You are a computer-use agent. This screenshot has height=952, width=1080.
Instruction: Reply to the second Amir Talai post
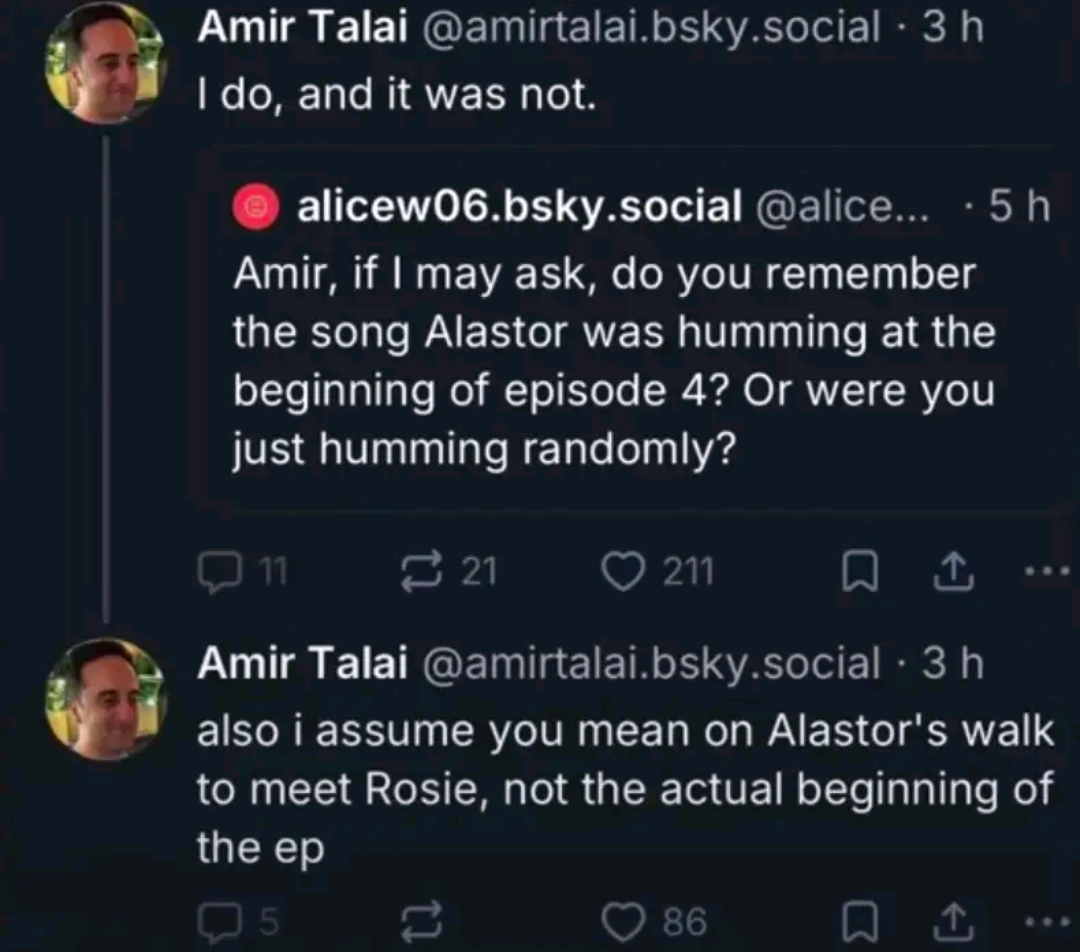pos(213,920)
